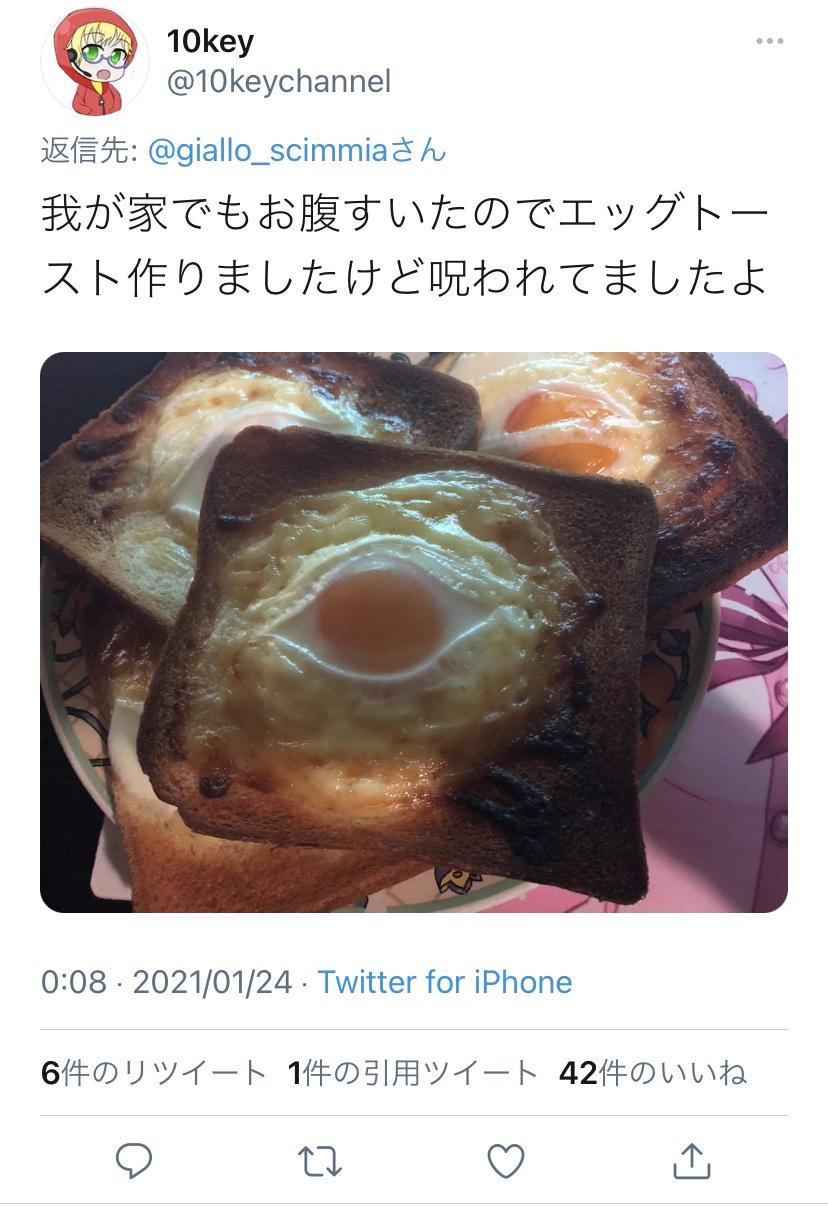
Task: Tap the 2021/01/24 date
Action: pos(212,982)
